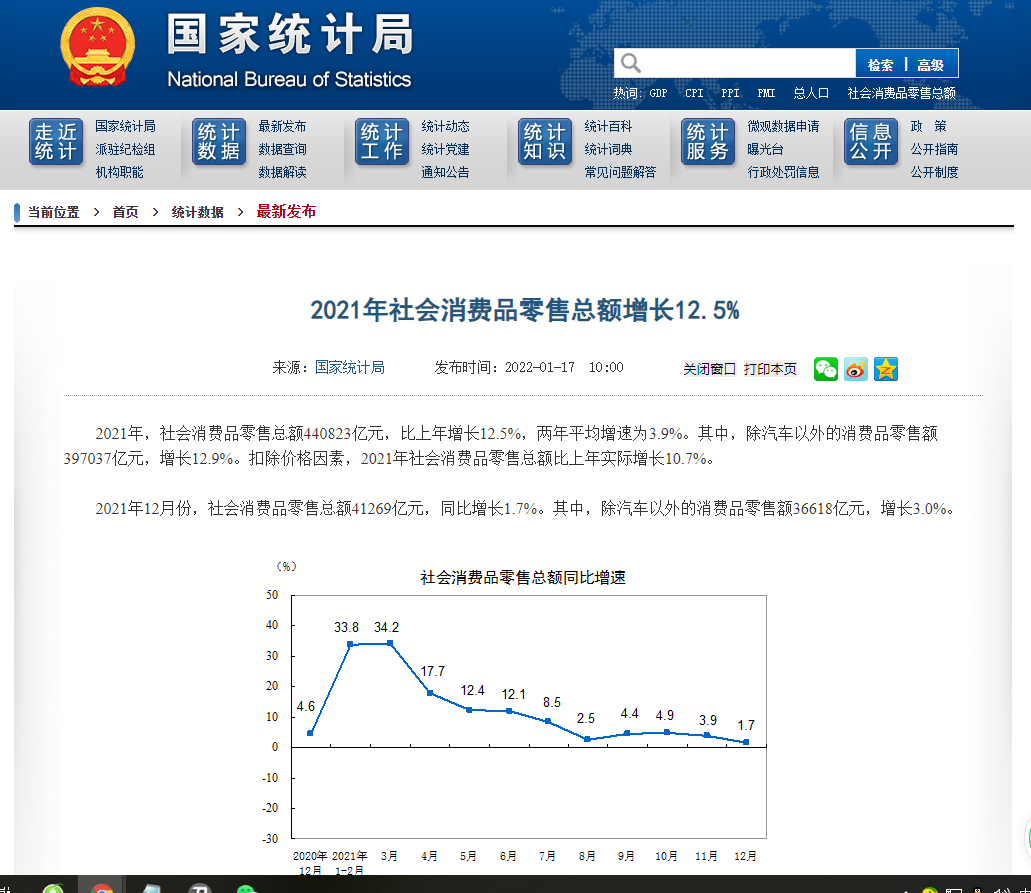Click 关闭窗口 link
The height and width of the screenshot is (893, 1031).
[x=709, y=369]
